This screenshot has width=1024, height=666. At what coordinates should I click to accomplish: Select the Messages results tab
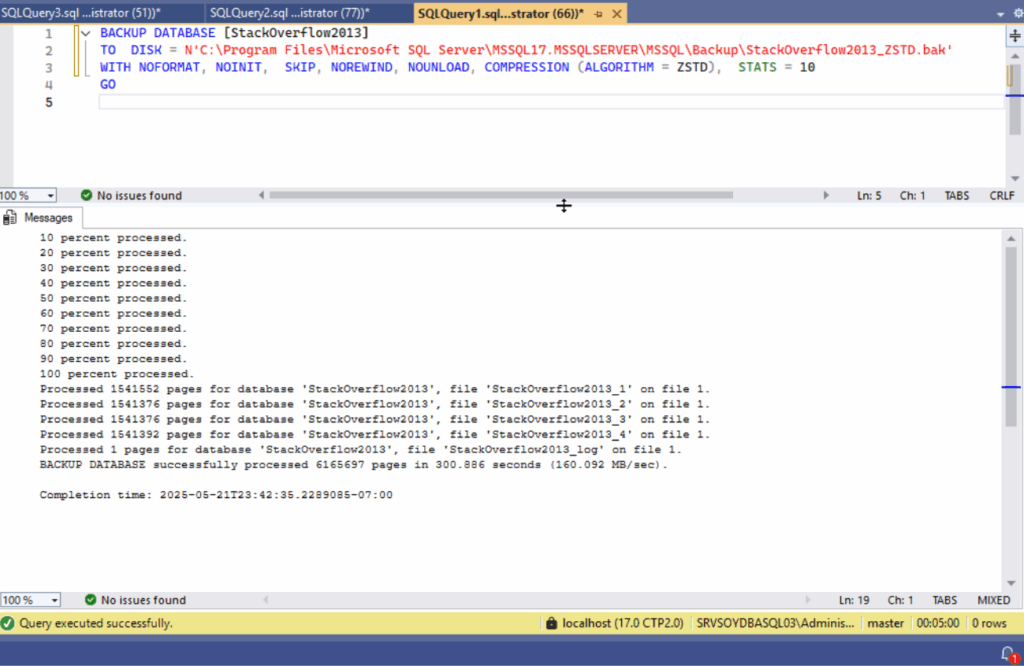point(48,217)
